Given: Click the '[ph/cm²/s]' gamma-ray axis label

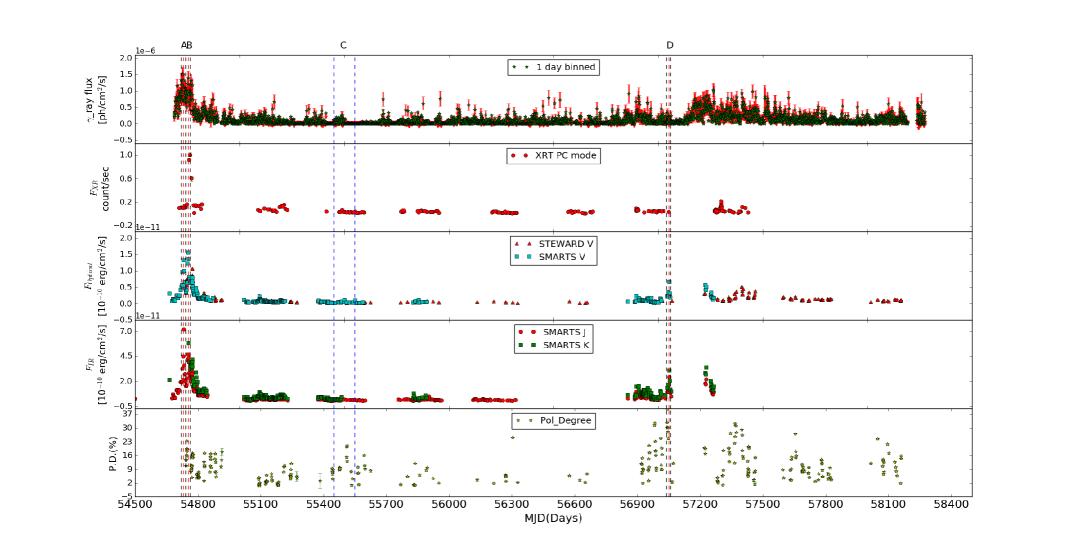Looking at the screenshot, I should tap(105, 99).
